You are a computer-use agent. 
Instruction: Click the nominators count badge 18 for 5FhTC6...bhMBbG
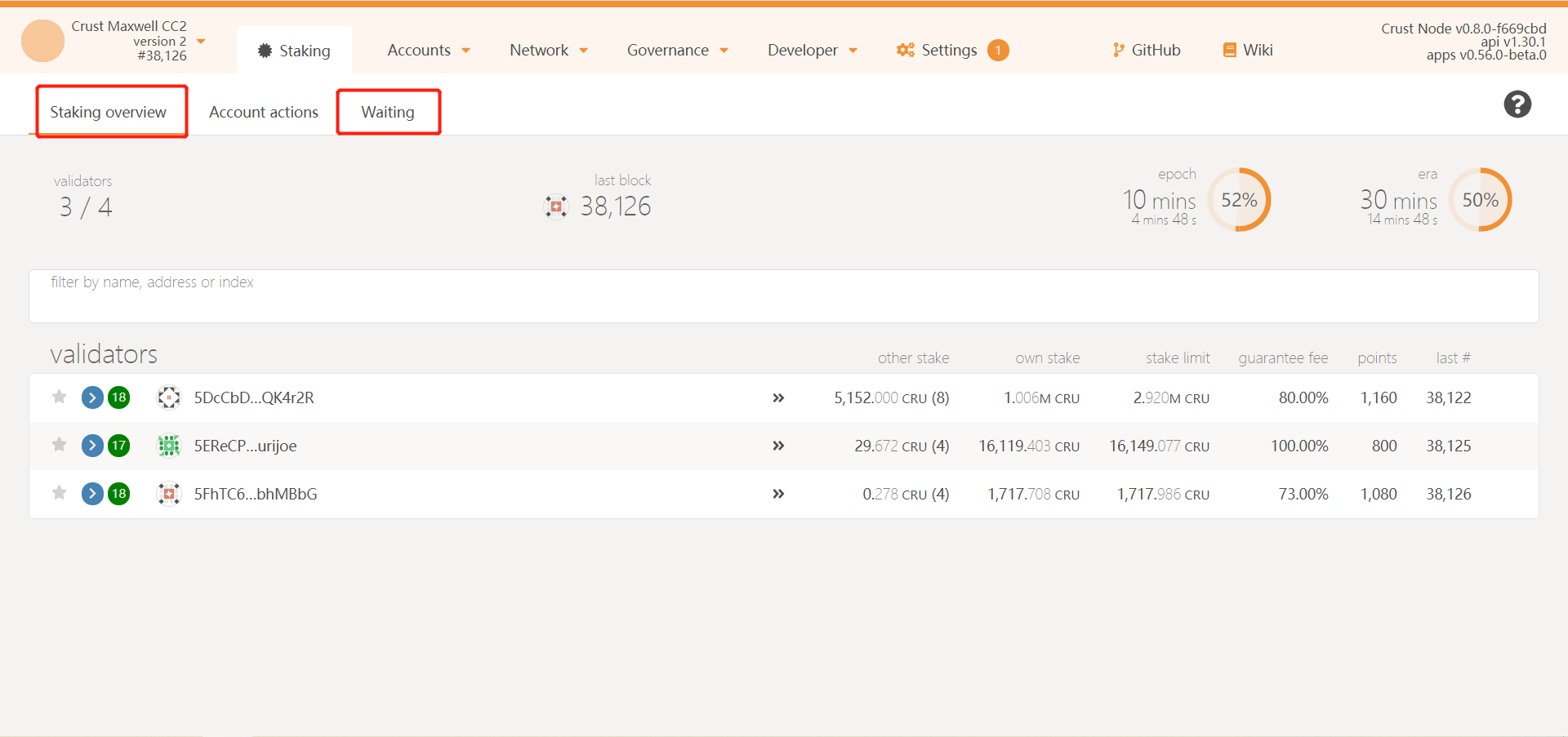[x=119, y=493]
